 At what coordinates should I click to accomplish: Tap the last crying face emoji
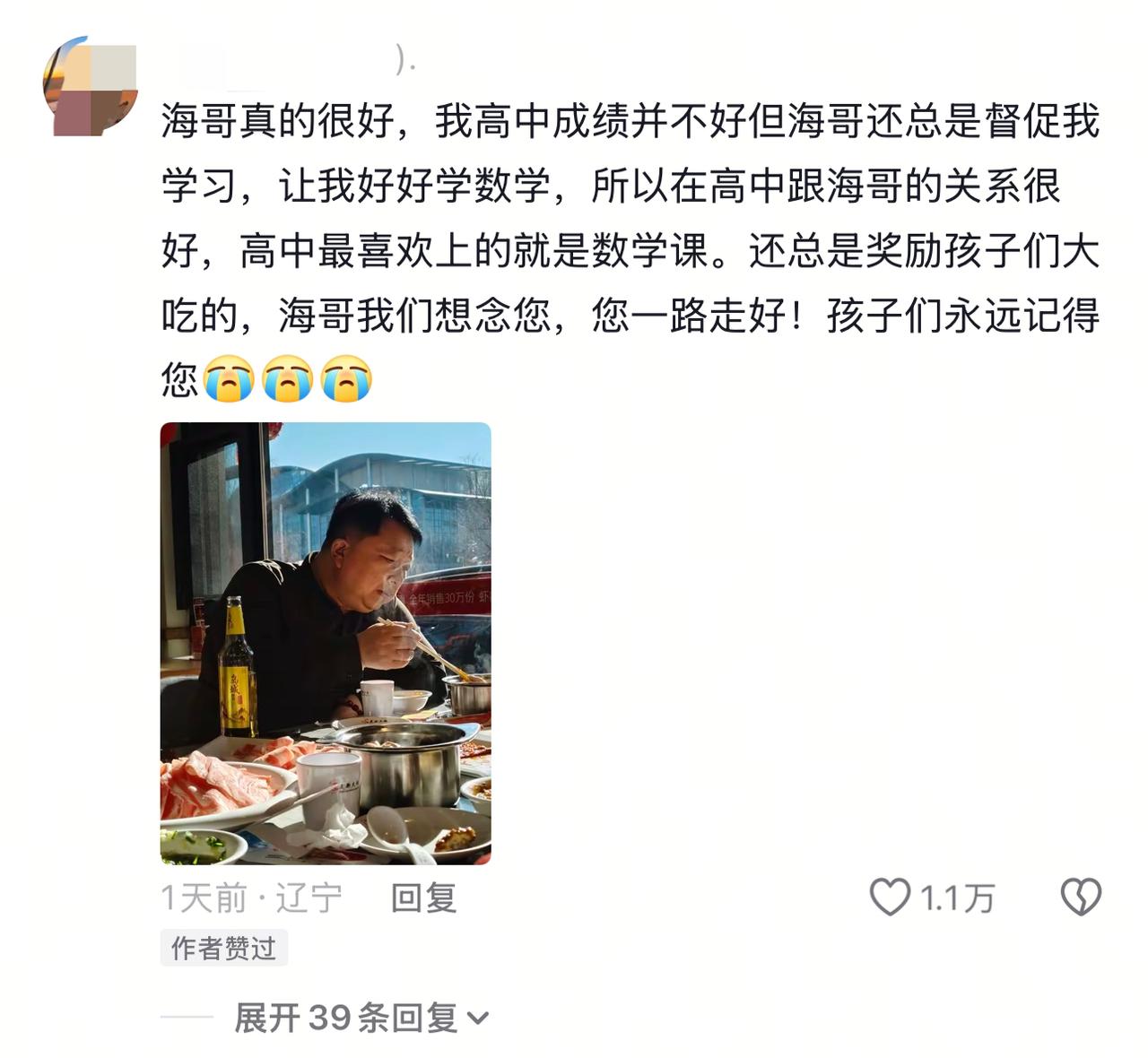[x=347, y=378]
